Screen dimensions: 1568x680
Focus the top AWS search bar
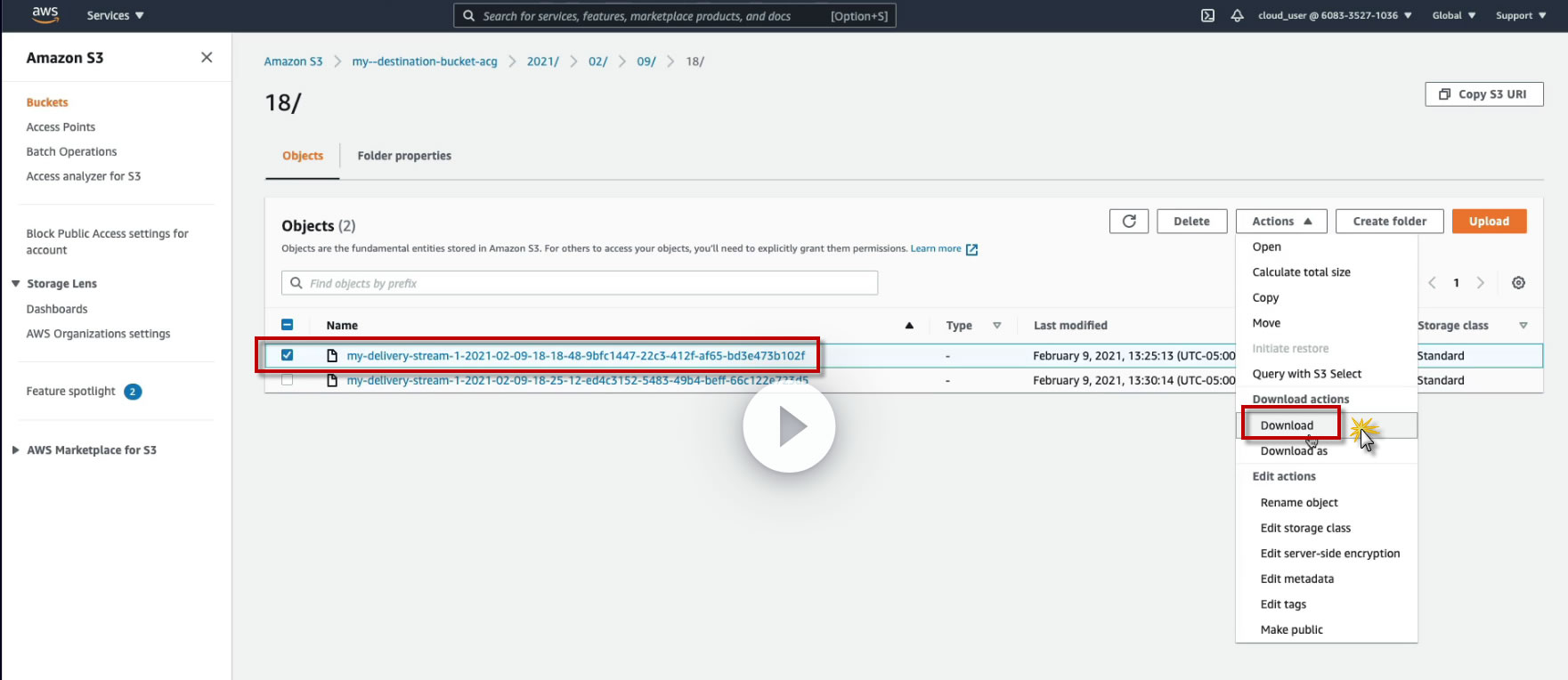pyautogui.click(x=675, y=16)
